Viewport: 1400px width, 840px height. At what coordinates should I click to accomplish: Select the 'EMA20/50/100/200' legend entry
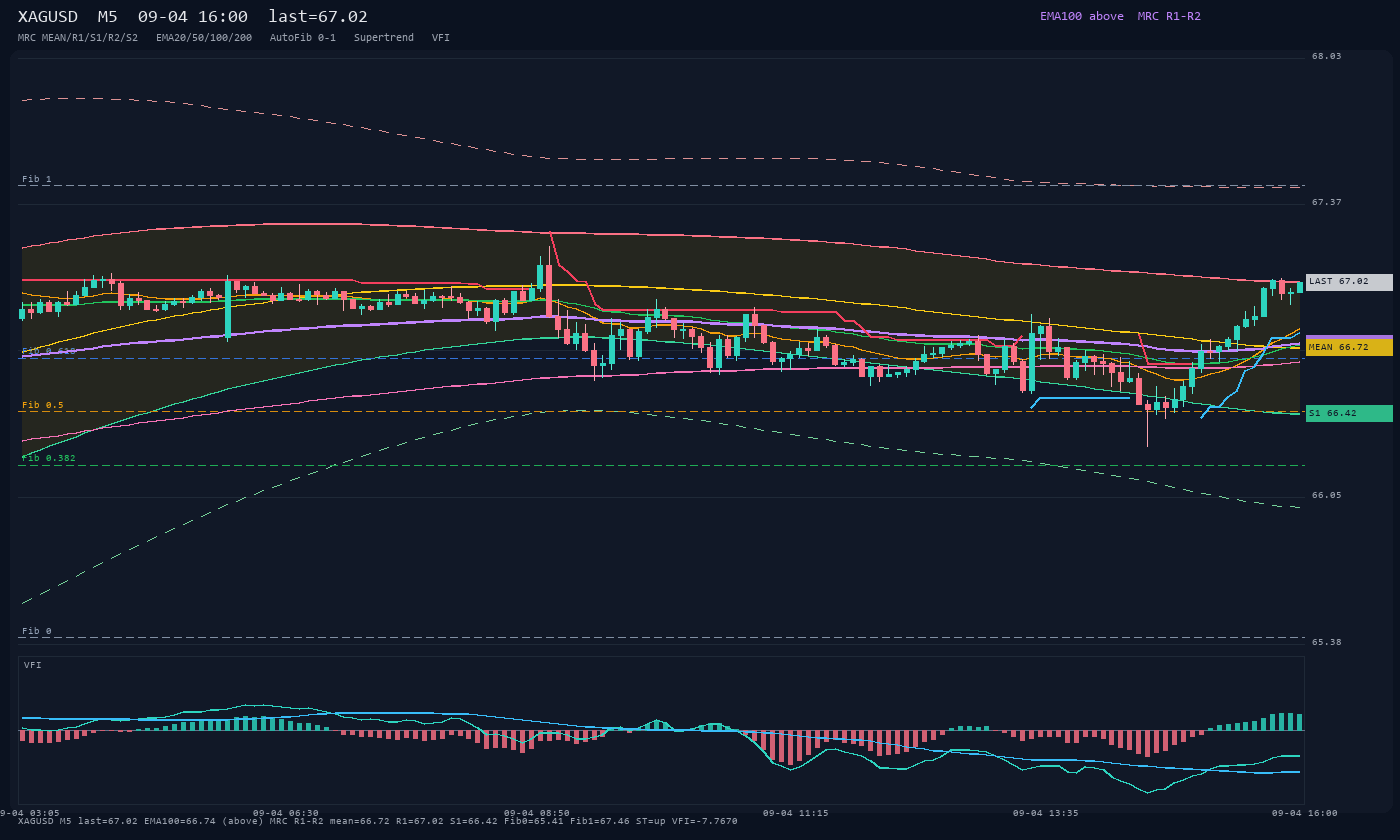(204, 38)
